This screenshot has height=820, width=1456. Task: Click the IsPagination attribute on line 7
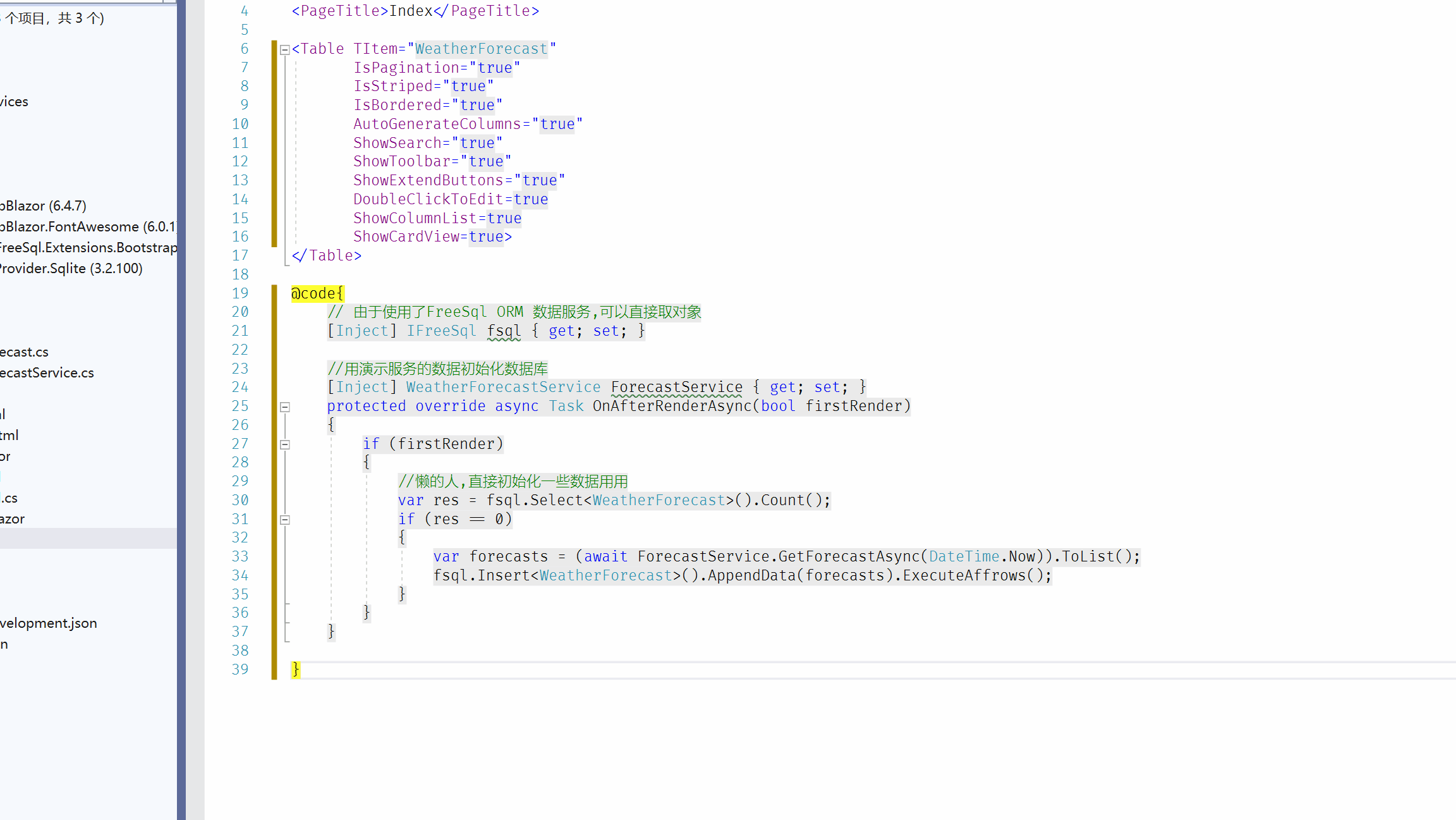pyautogui.click(x=406, y=68)
